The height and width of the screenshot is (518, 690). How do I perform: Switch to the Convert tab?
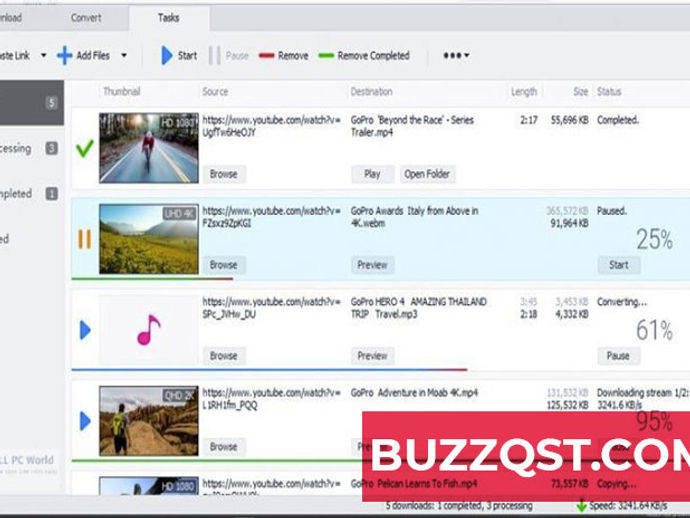click(x=86, y=18)
